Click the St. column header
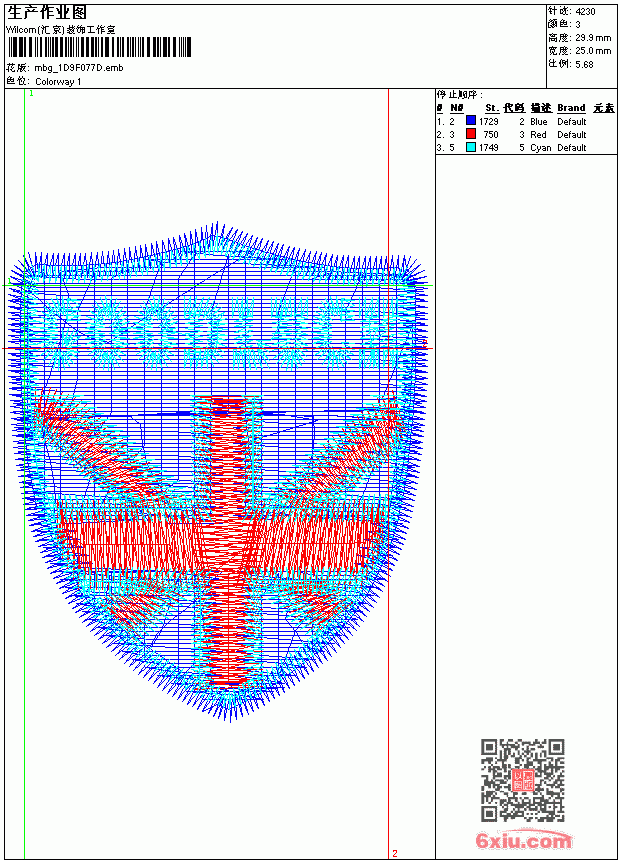The width and height of the screenshot is (620, 860). point(492,108)
